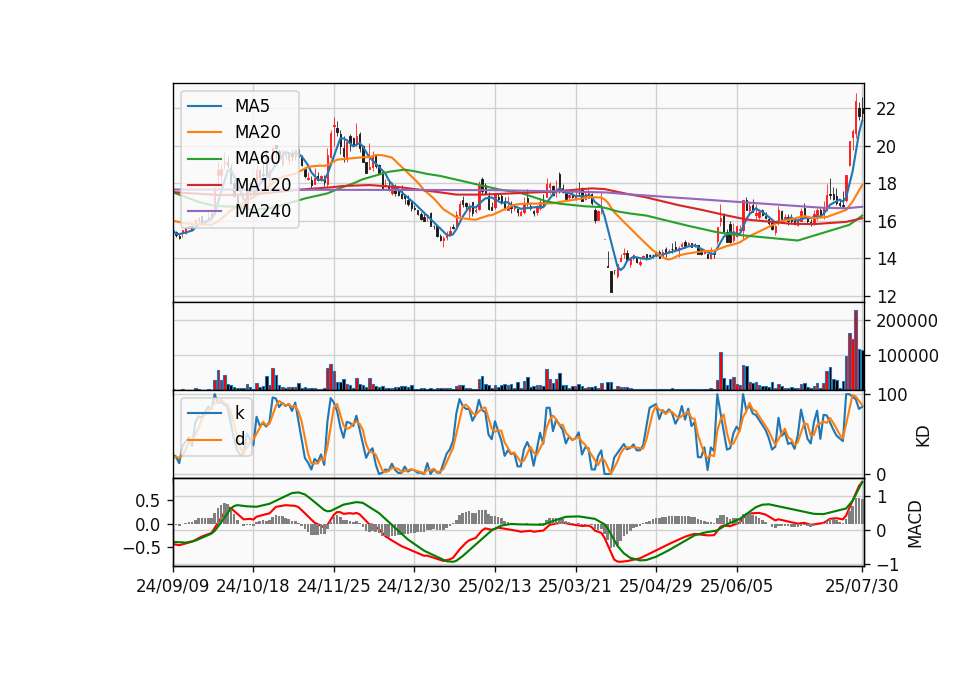
Task: Click the blue MA5 legend line sample
Action: point(204,107)
